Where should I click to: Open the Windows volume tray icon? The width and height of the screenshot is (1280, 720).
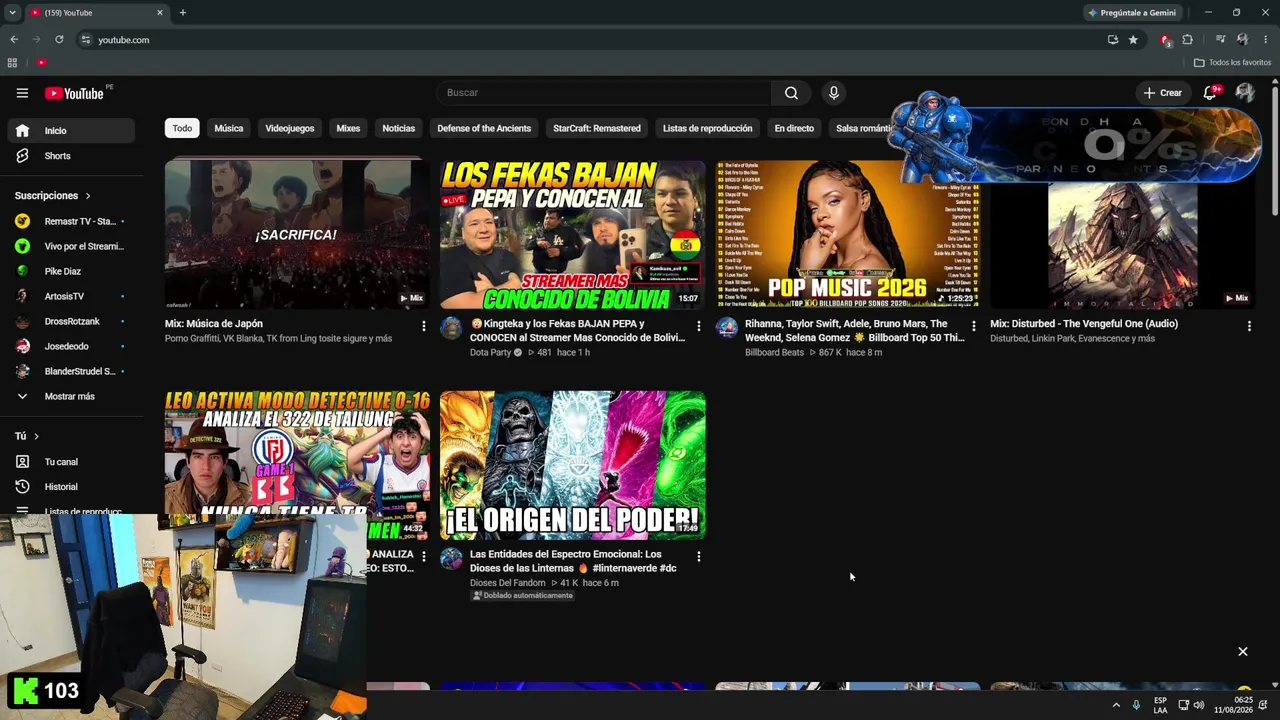(x=1198, y=705)
